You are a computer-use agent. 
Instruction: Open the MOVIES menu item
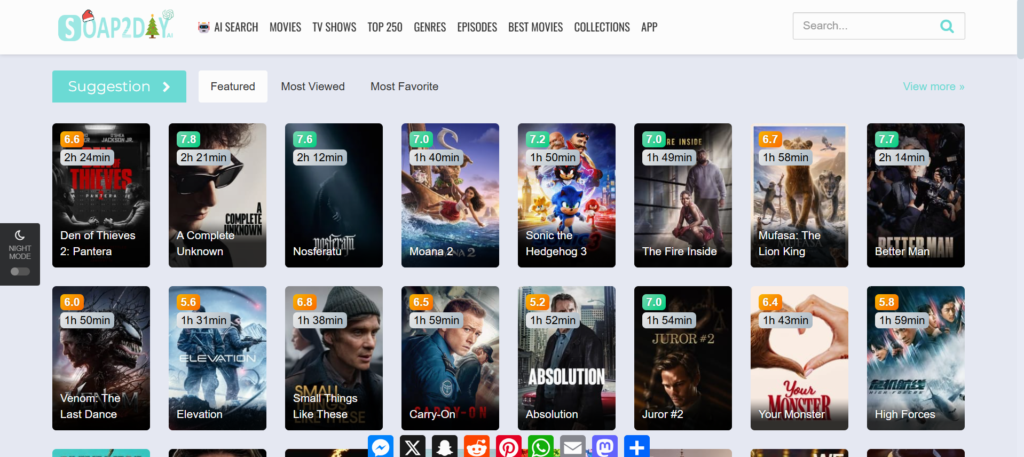[285, 27]
